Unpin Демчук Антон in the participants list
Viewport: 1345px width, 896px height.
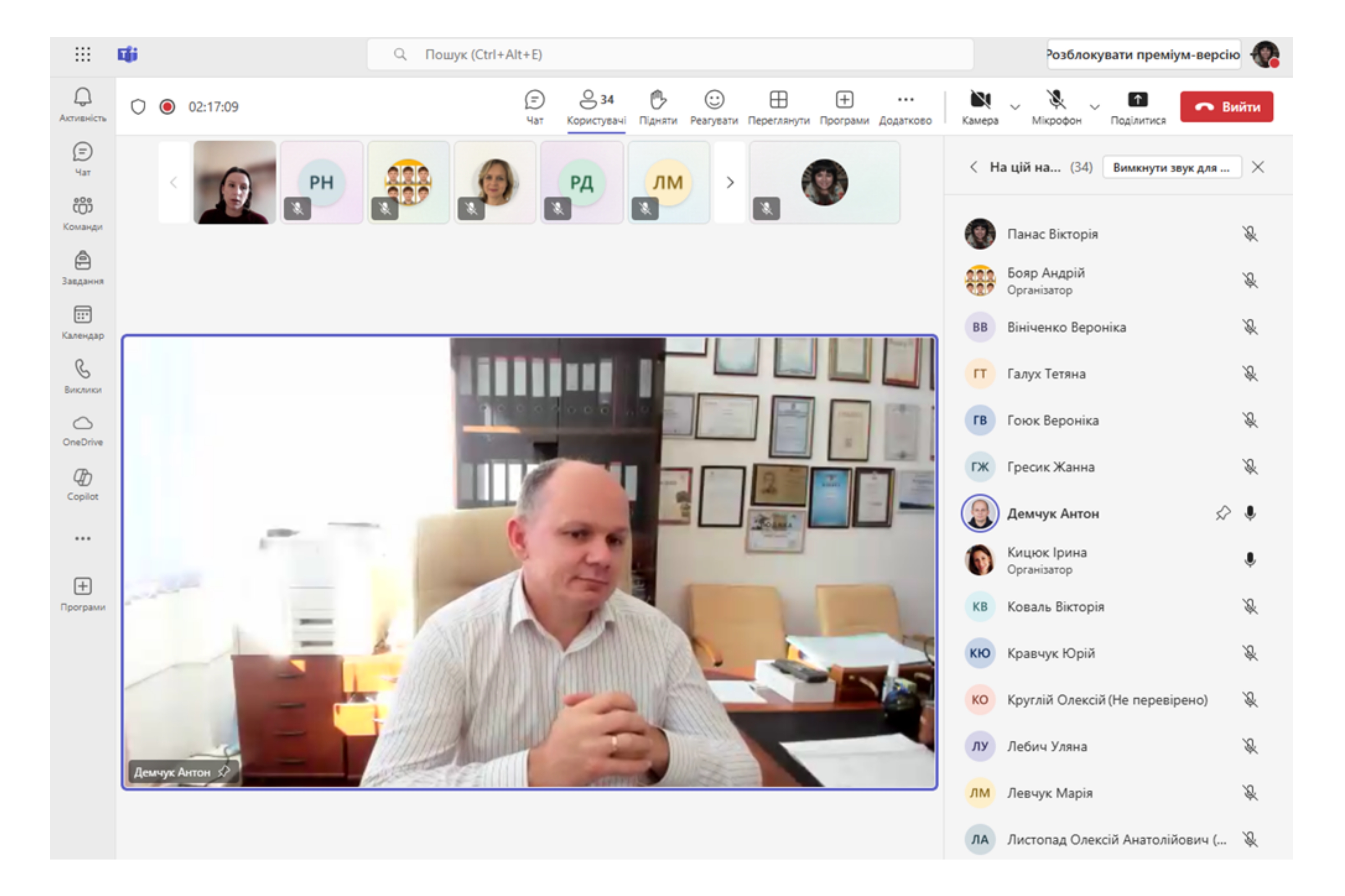click(1222, 513)
